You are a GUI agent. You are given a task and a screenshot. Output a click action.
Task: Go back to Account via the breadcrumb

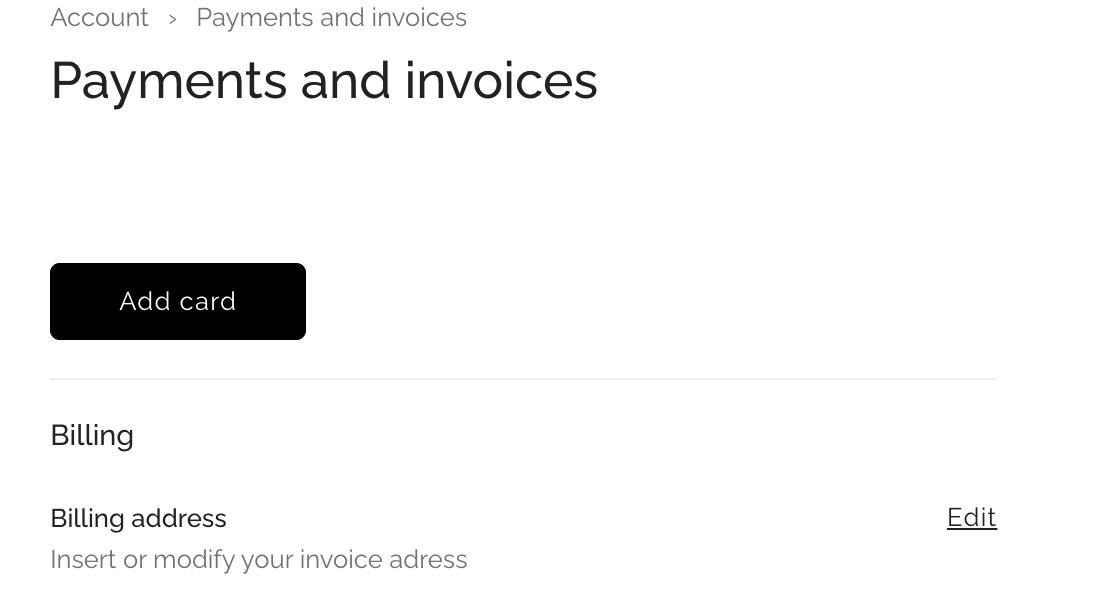[99, 18]
